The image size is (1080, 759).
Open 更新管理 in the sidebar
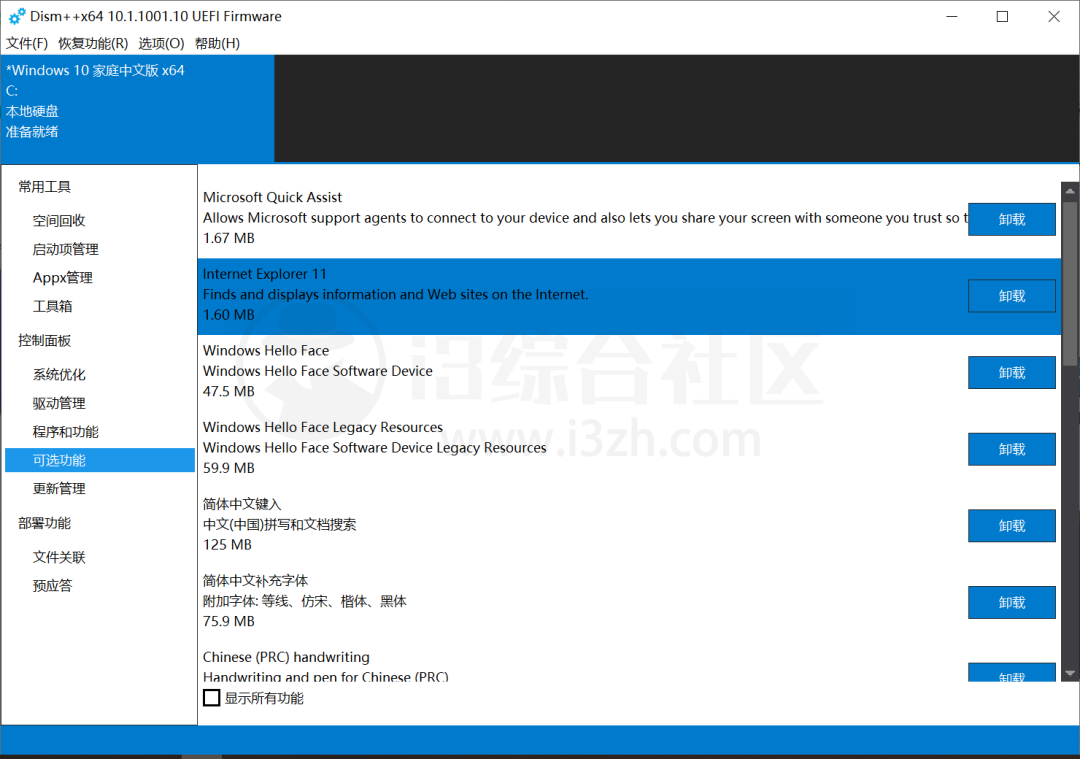pos(59,489)
